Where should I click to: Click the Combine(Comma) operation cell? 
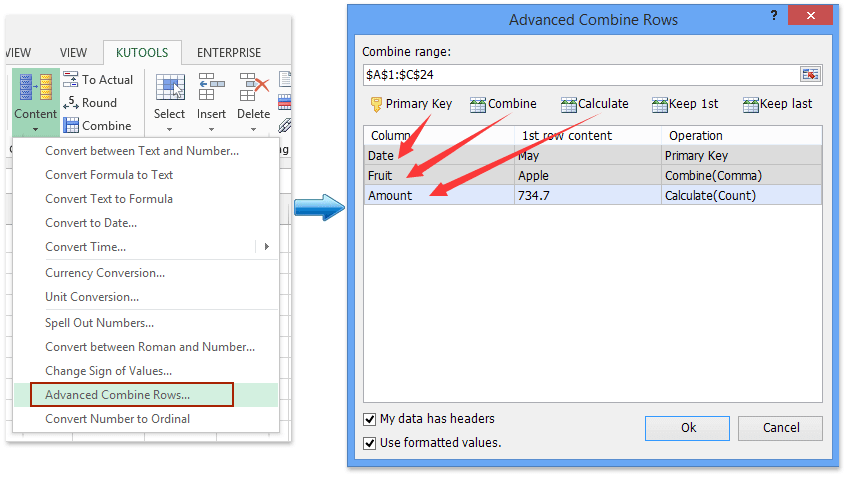(742, 175)
